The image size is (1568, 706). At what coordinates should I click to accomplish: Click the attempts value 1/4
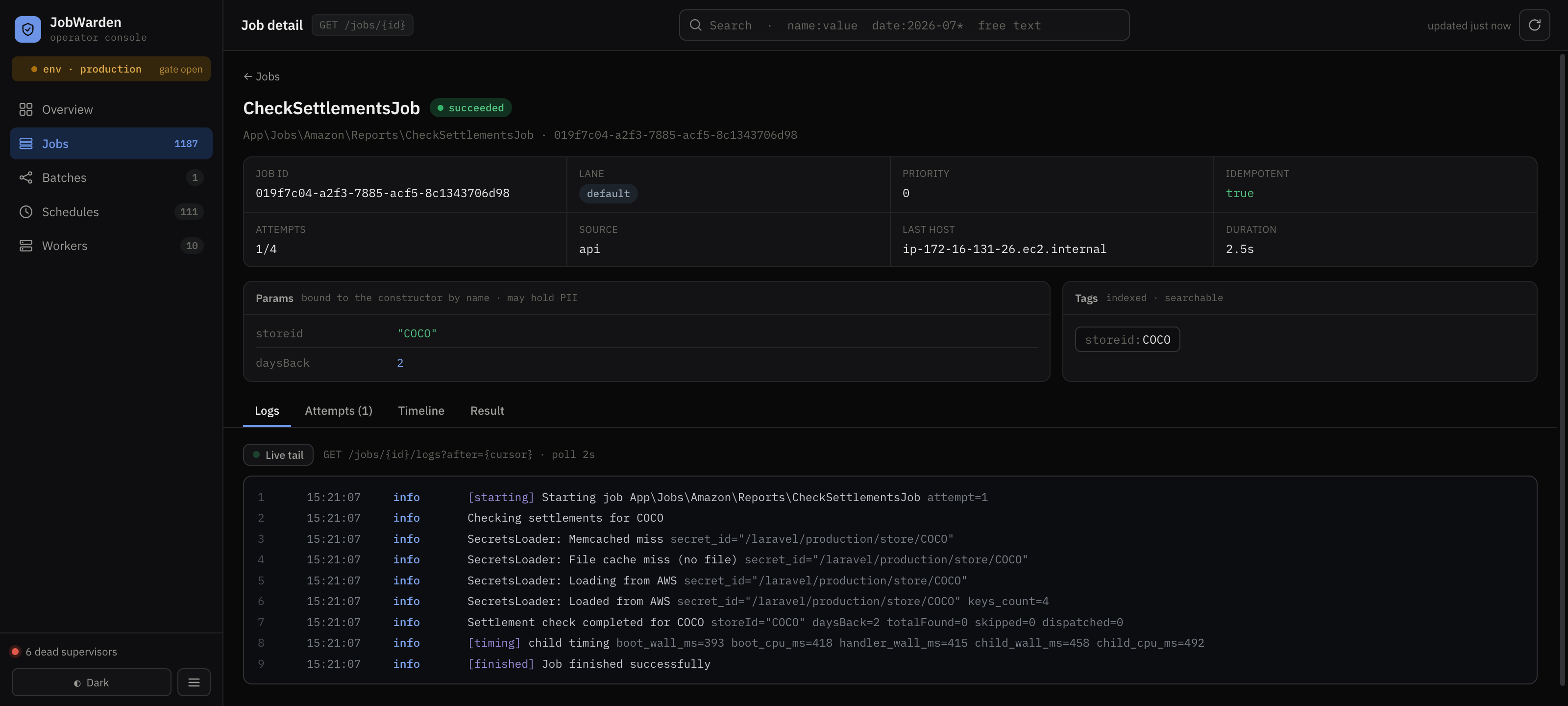click(266, 249)
